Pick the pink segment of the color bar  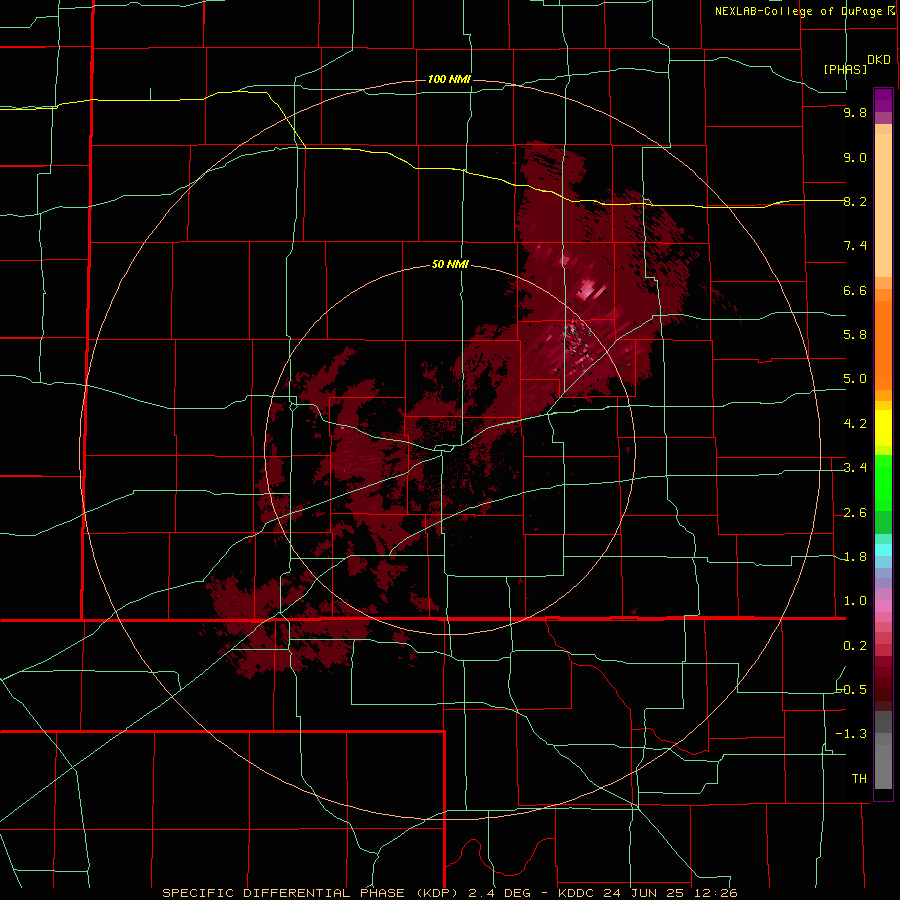point(883,606)
